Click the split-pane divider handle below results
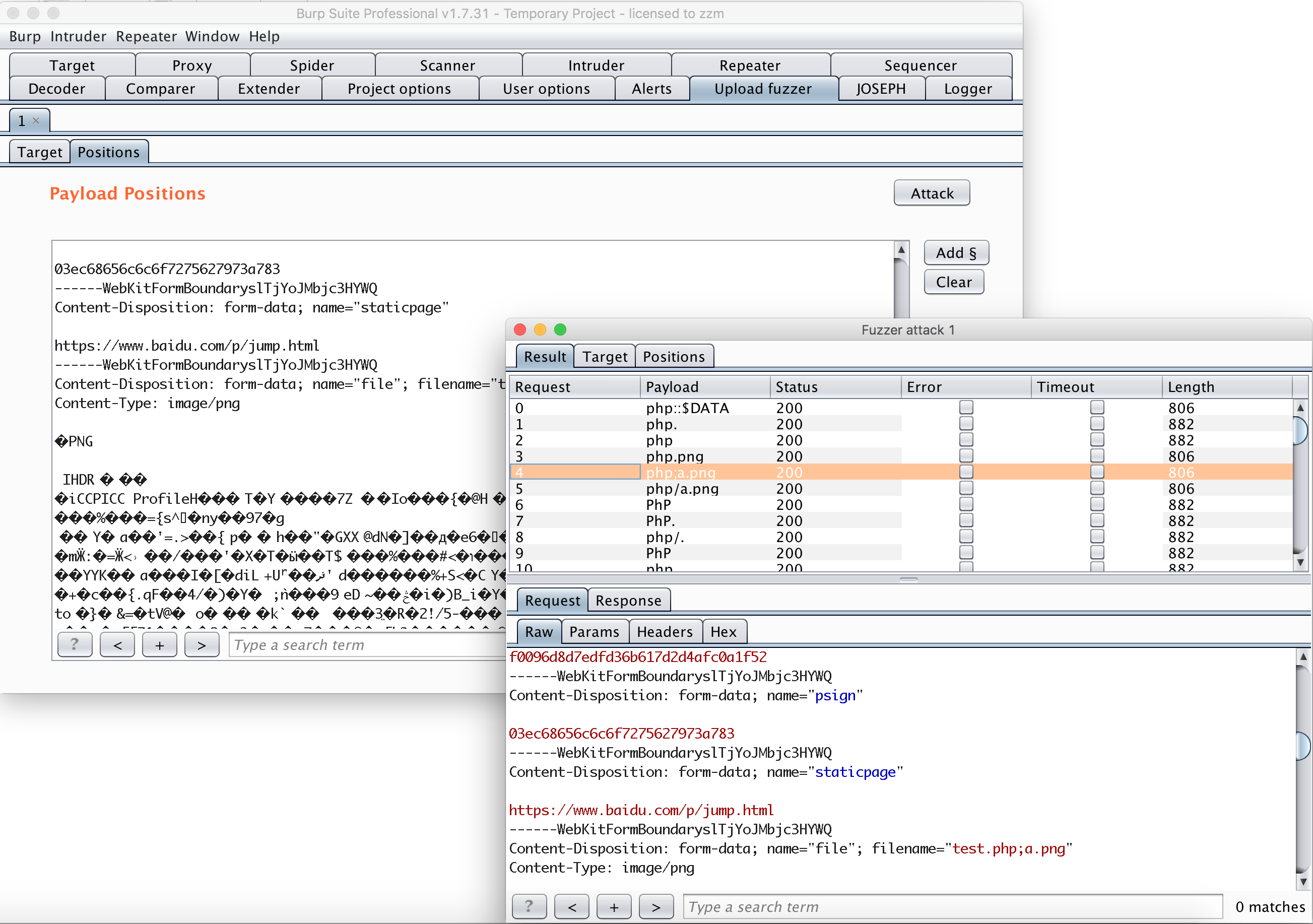The image size is (1313, 924). [909, 579]
